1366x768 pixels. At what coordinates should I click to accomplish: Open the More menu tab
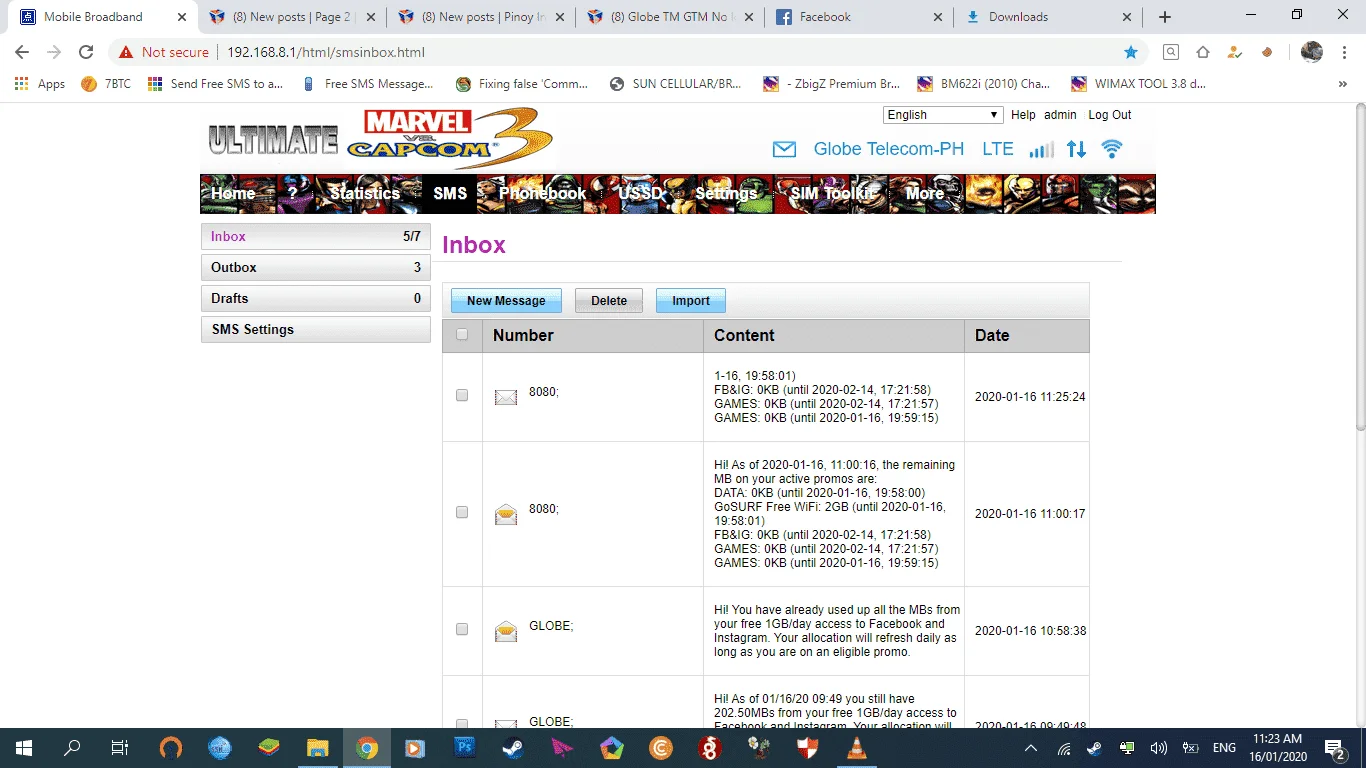tap(924, 193)
